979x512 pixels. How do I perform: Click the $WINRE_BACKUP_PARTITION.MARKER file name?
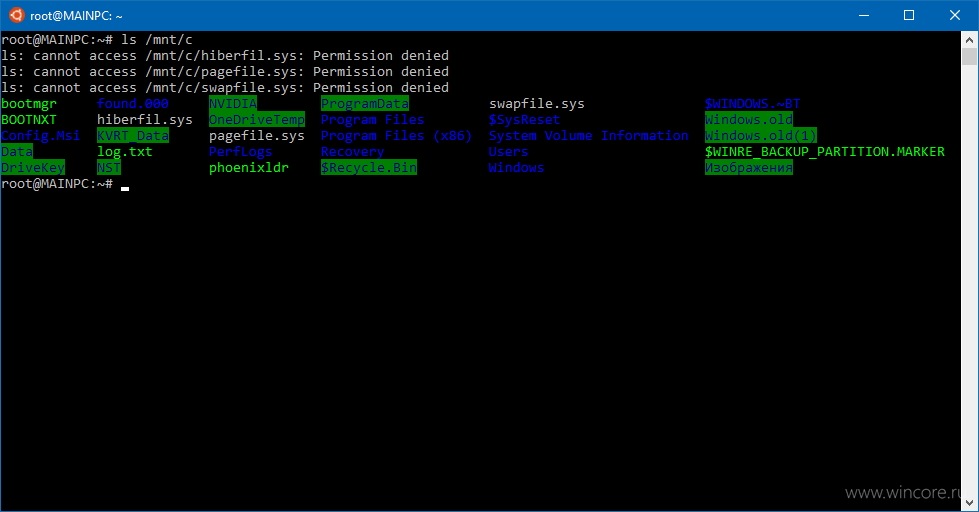click(825, 152)
